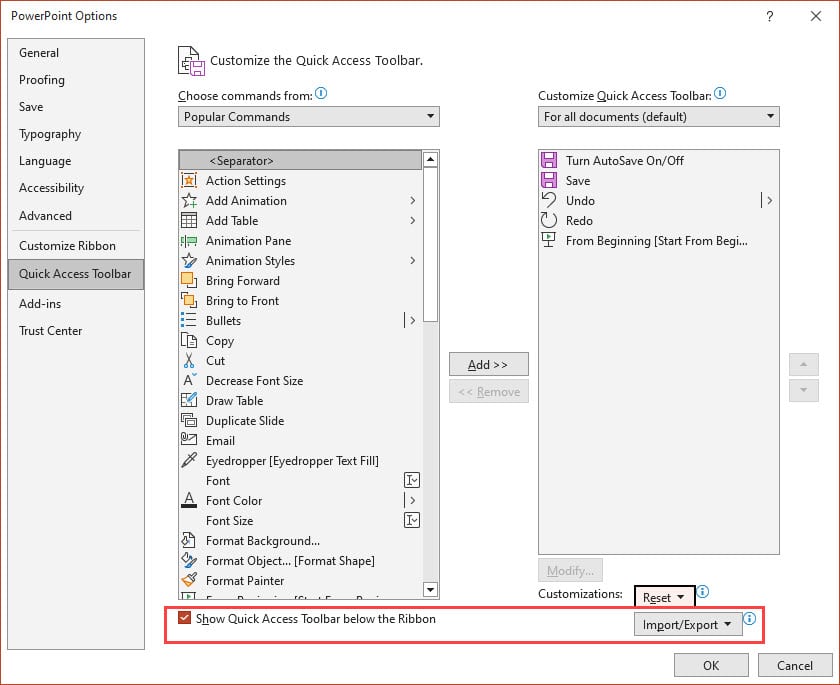
Task: Click the Format Background command icon
Action: 190,541
